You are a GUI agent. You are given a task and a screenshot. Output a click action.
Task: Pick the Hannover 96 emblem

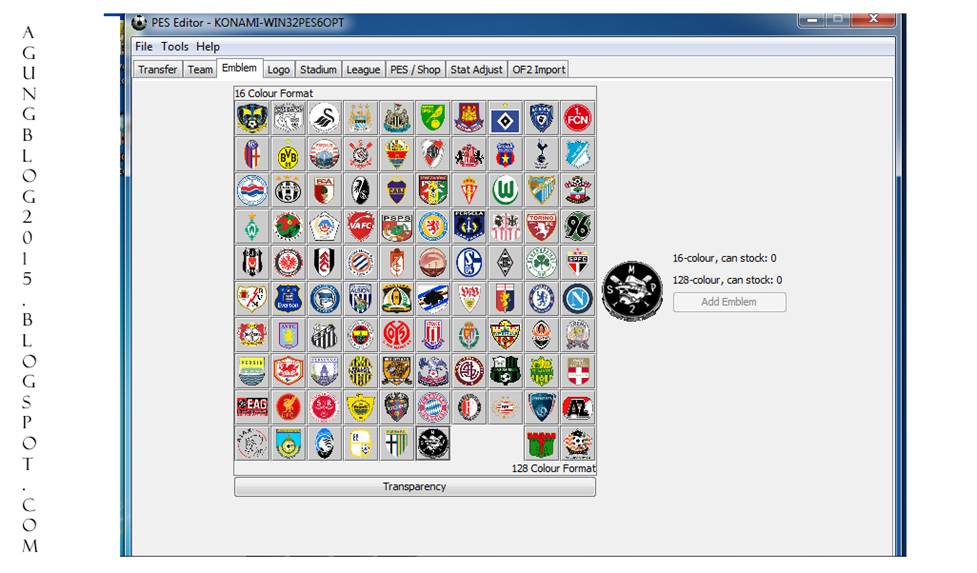578,226
